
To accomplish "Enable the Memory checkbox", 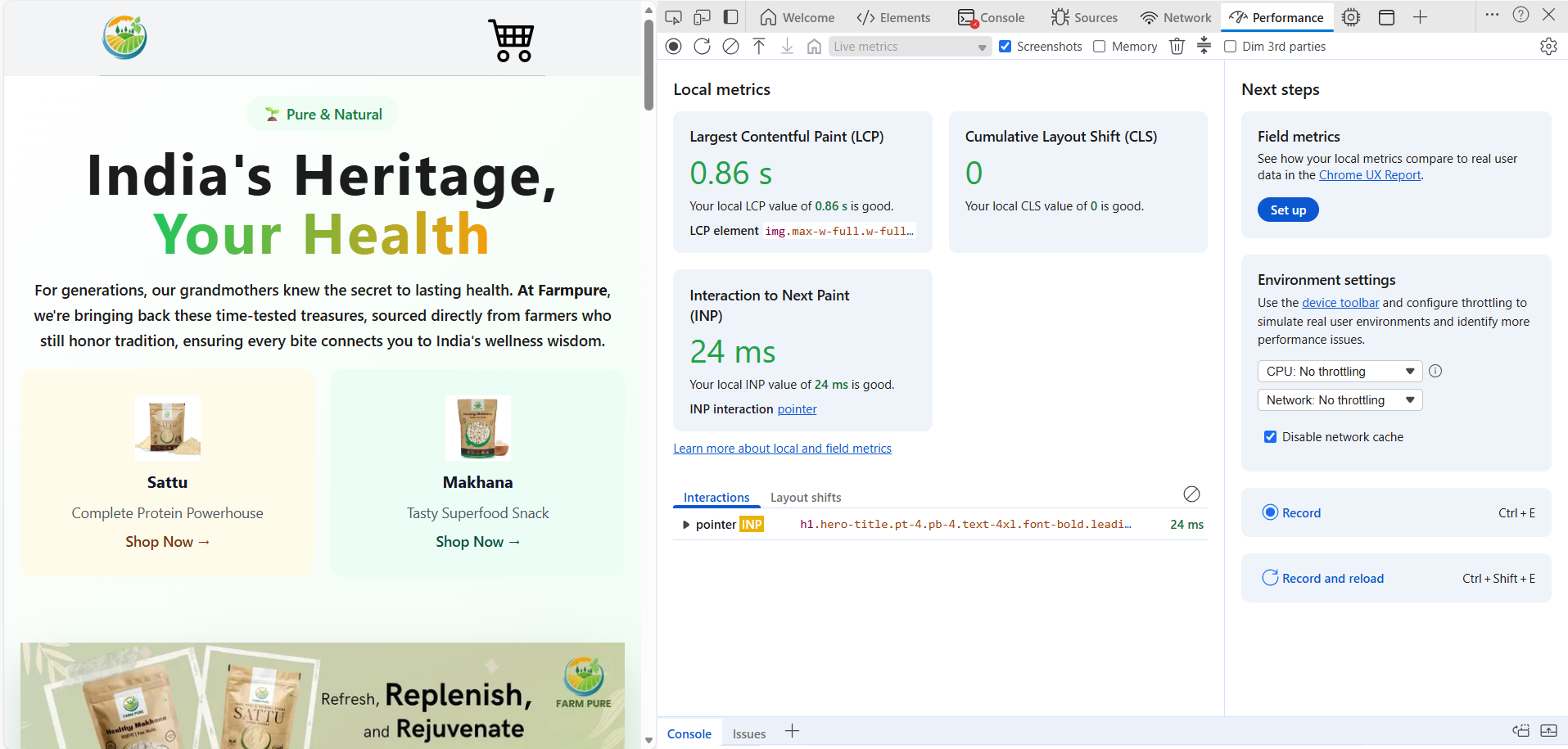I will click(x=1100, y=47).
